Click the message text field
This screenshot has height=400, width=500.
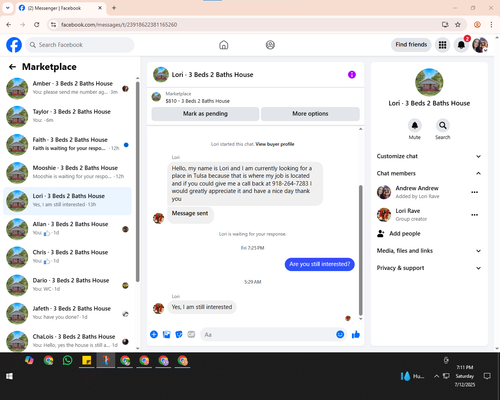(x=268, y=334)
